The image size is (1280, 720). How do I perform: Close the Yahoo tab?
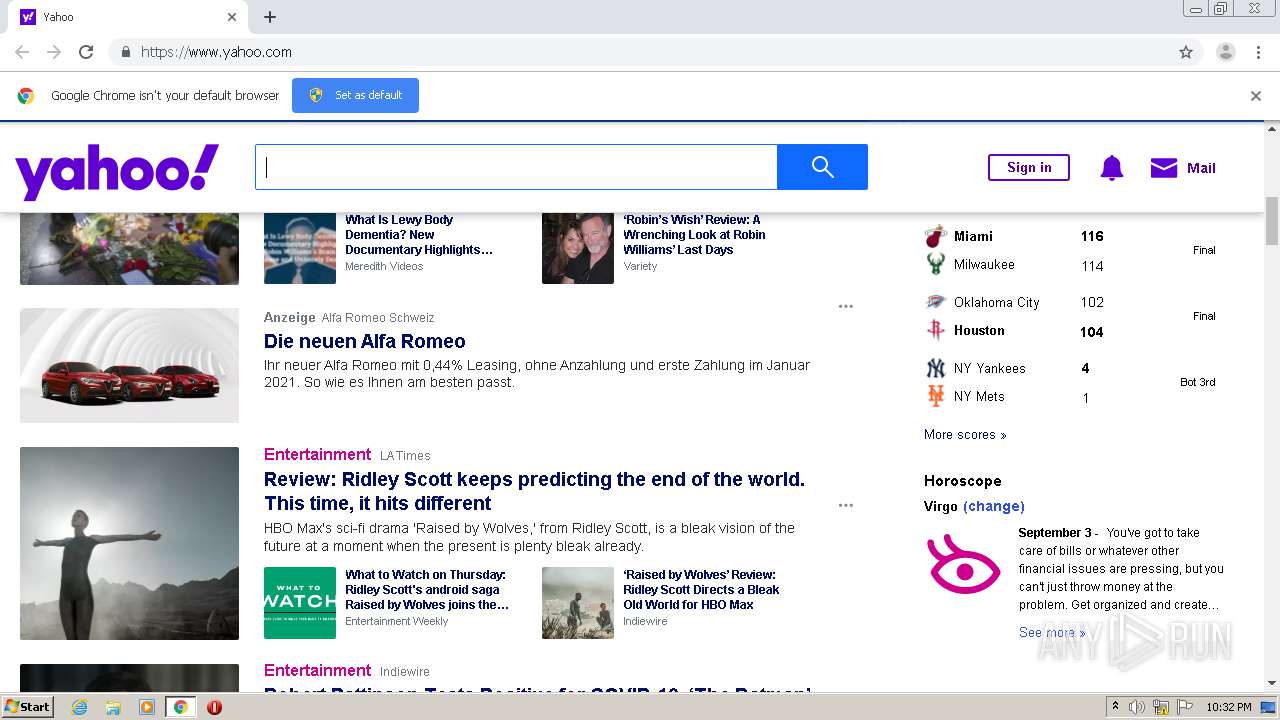232,17
